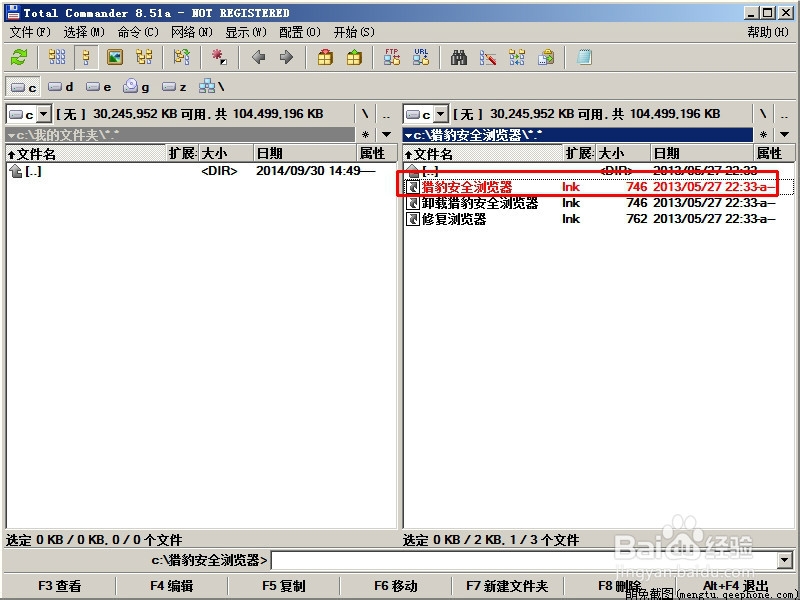Open the 网络(N) menu

click(191, 32)
